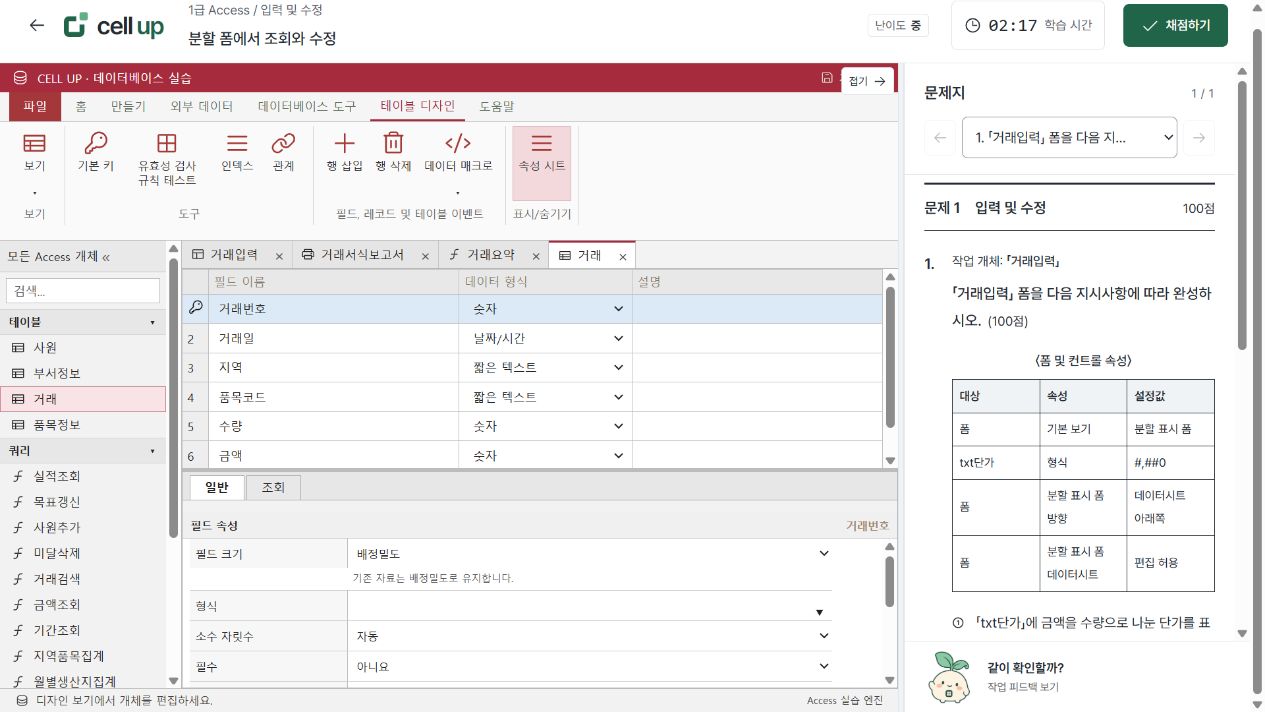Switch to the 외부 데이터 tab
The width and height of the screenshot is (1265, 712).
(201, 106)
